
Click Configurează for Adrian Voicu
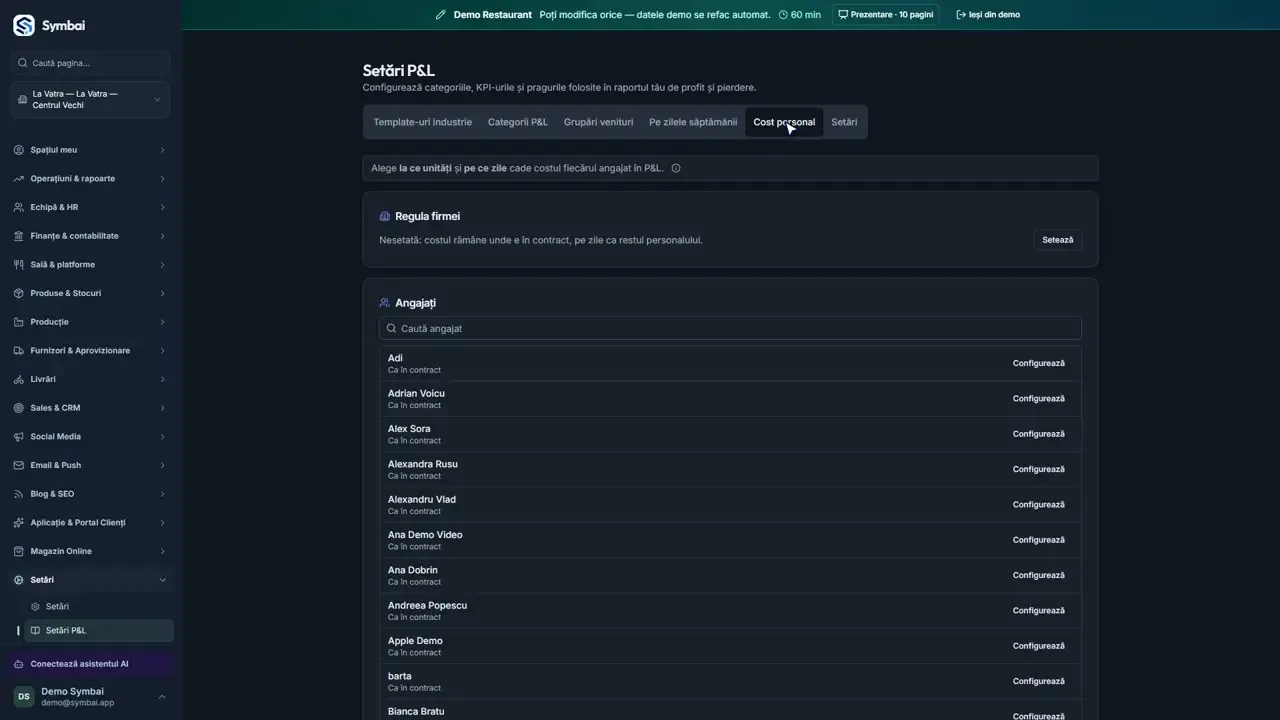(x=1038, y=399)
